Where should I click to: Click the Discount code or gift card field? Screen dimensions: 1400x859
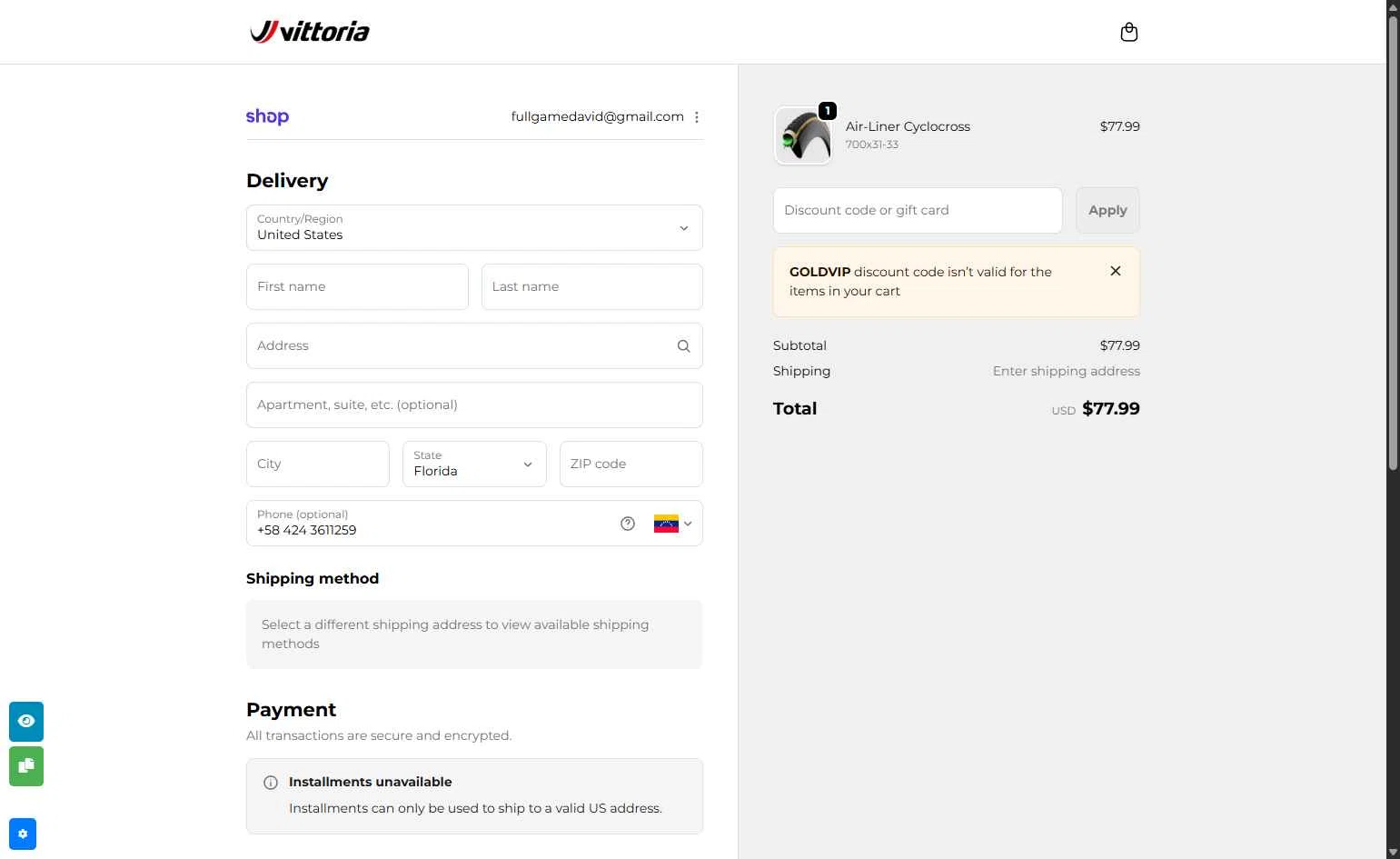[x=918, y=210]
